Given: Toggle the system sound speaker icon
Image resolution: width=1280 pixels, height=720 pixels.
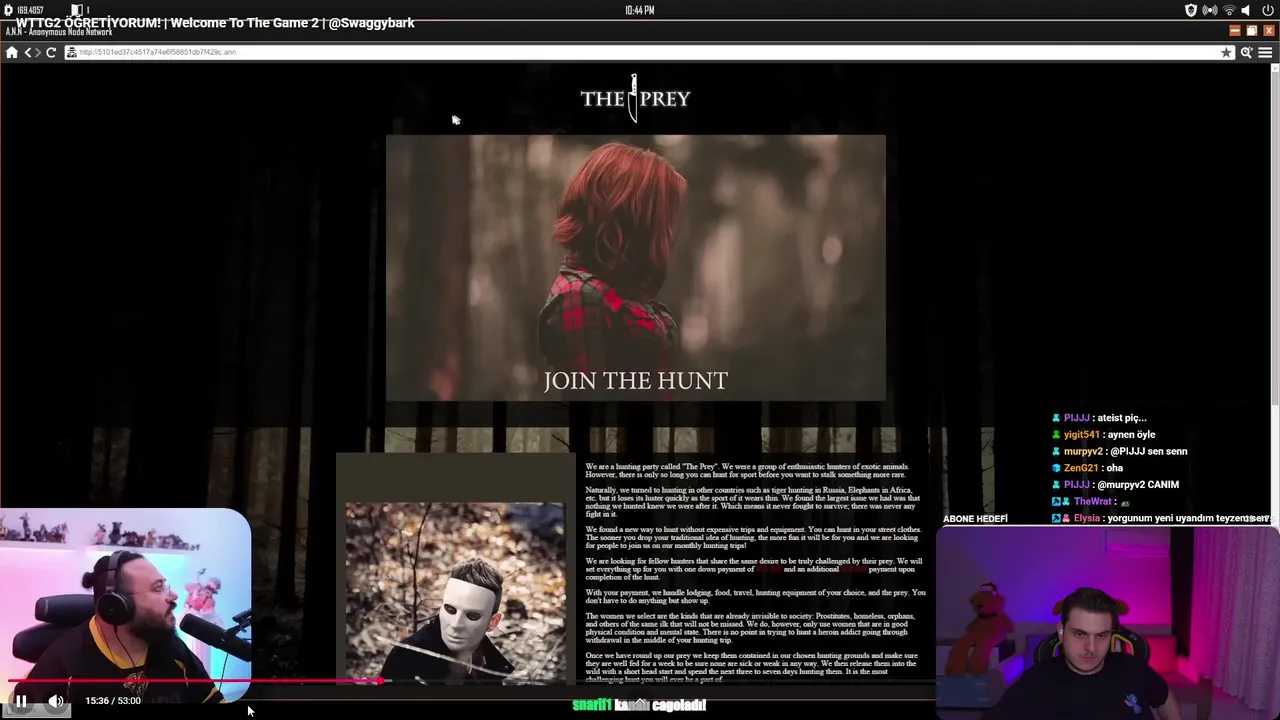Looking at the screenshot, I should click(x=1246, y=10).
